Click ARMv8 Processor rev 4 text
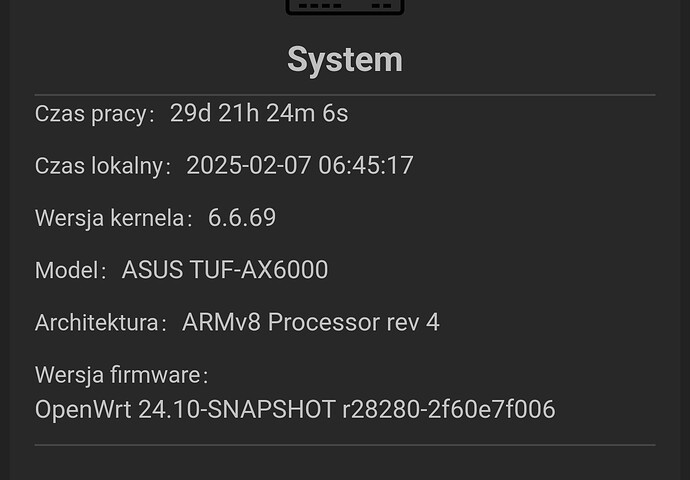 pyautogui.click(x=311, y=322)
